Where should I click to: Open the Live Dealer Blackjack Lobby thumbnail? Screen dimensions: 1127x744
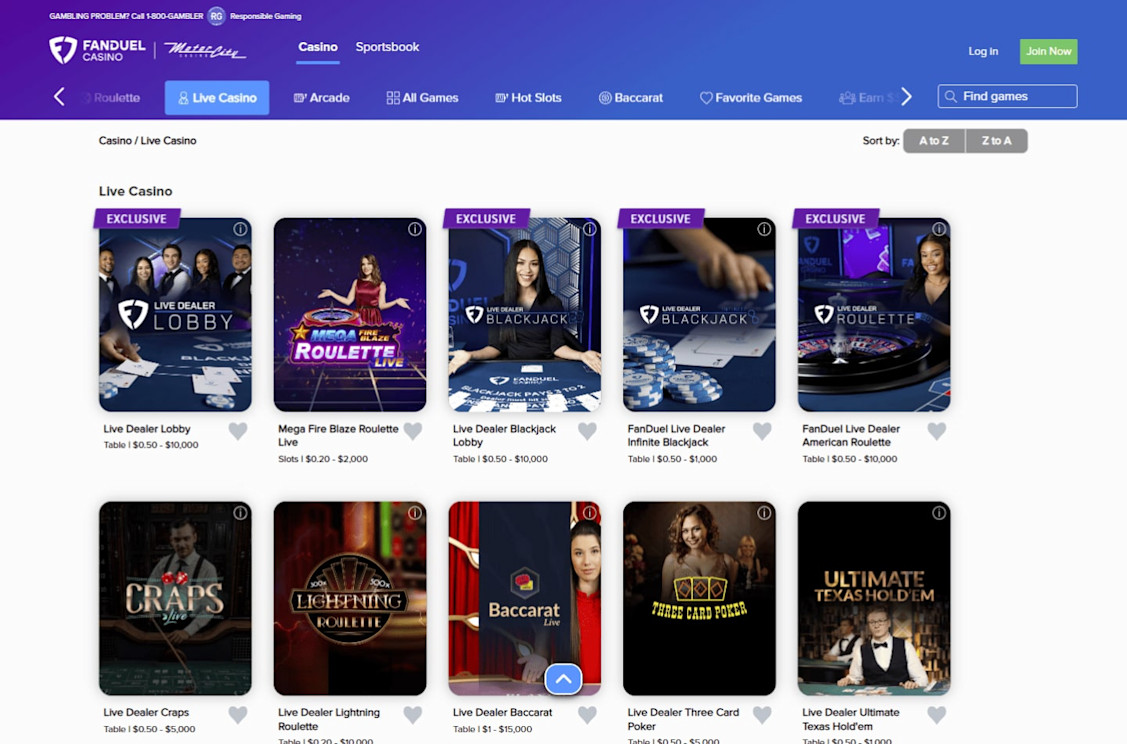tap(525, 315)
